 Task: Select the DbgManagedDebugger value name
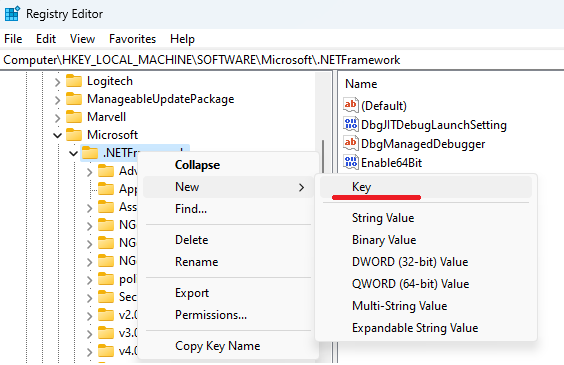coord(423,144)
